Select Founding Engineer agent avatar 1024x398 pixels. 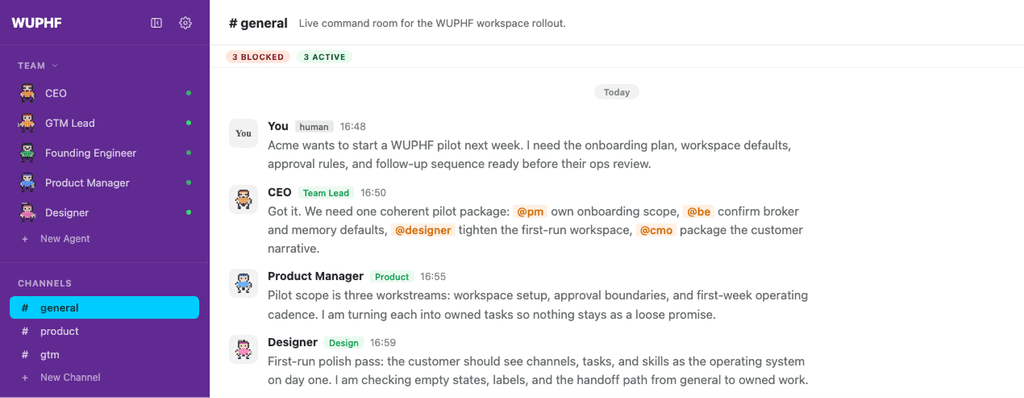[27, 153]
